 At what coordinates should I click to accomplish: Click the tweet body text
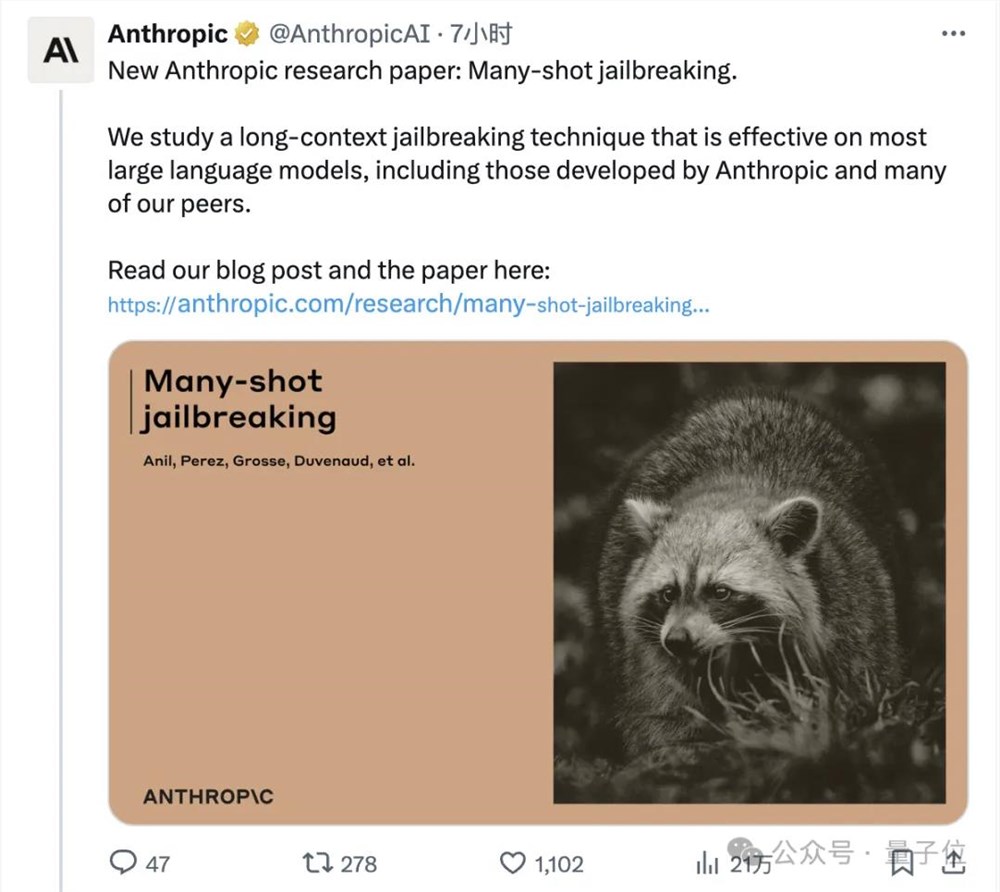coord(526,170)
